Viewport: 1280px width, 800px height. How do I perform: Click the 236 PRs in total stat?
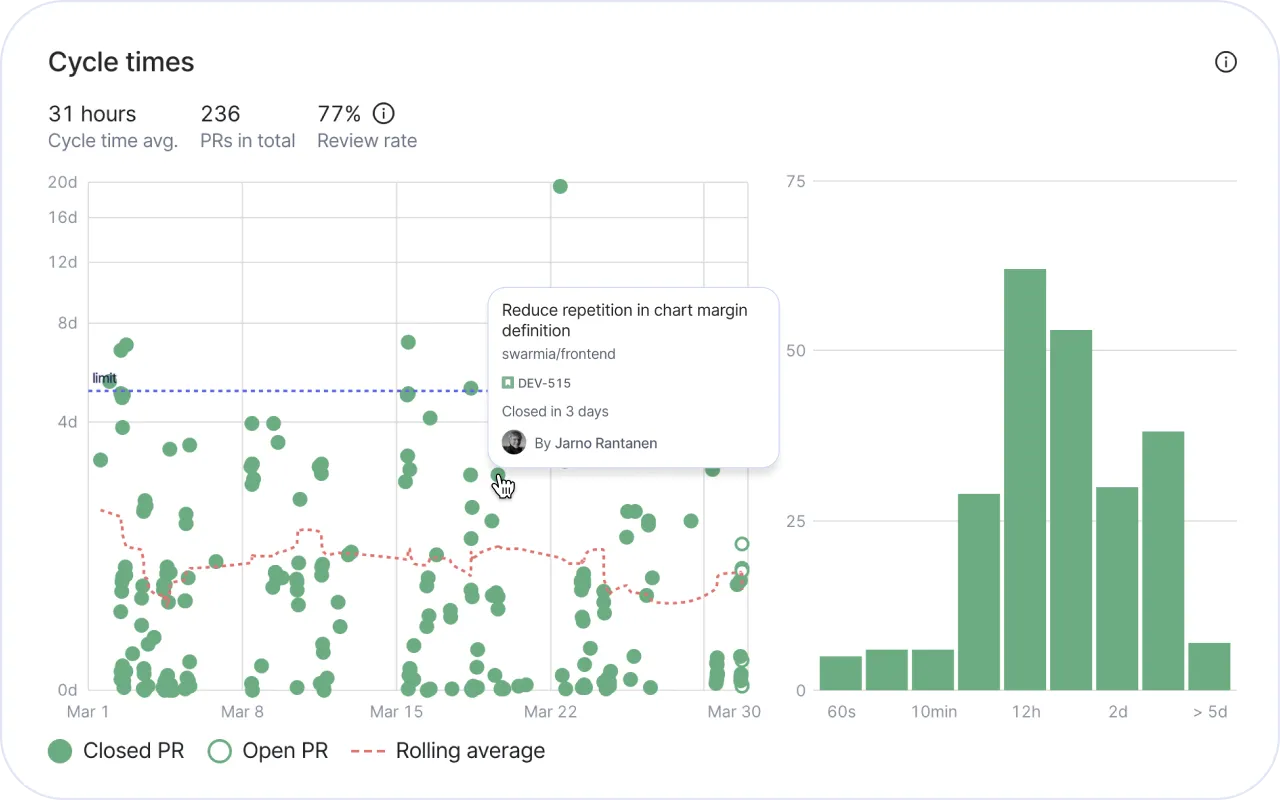[x=248, y=126]
